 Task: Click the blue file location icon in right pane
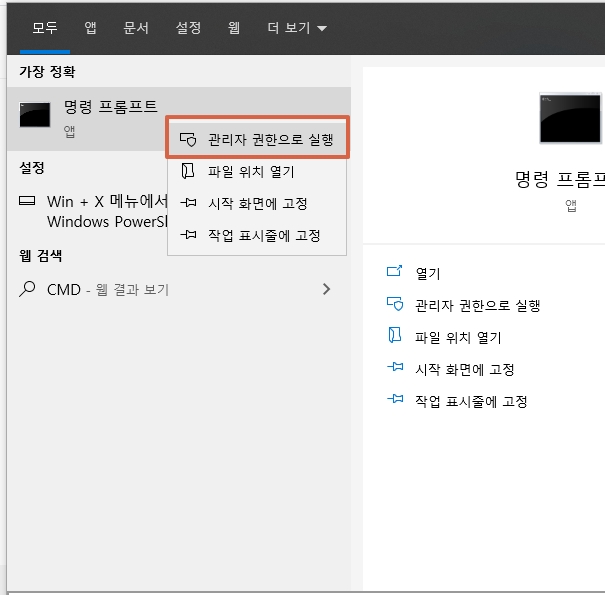[x=394, y=335]
